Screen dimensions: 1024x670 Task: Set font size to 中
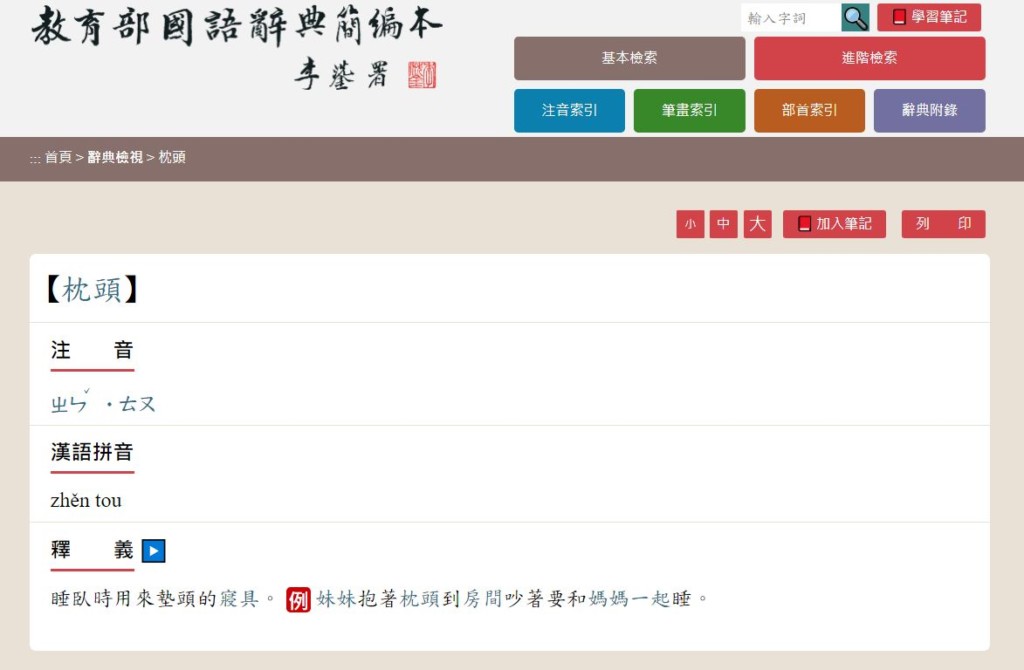point(724,224)
